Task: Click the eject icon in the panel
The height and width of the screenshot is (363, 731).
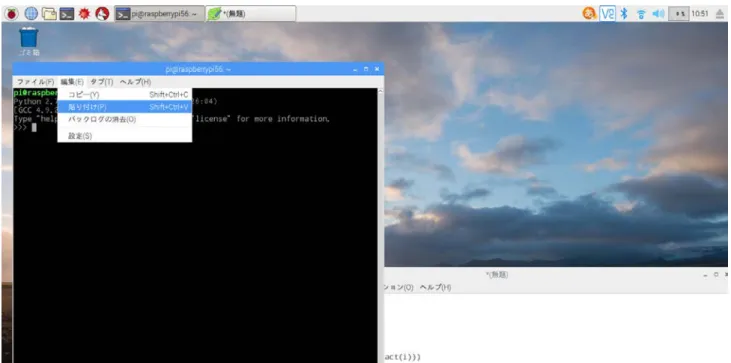Action: (720, 14)
